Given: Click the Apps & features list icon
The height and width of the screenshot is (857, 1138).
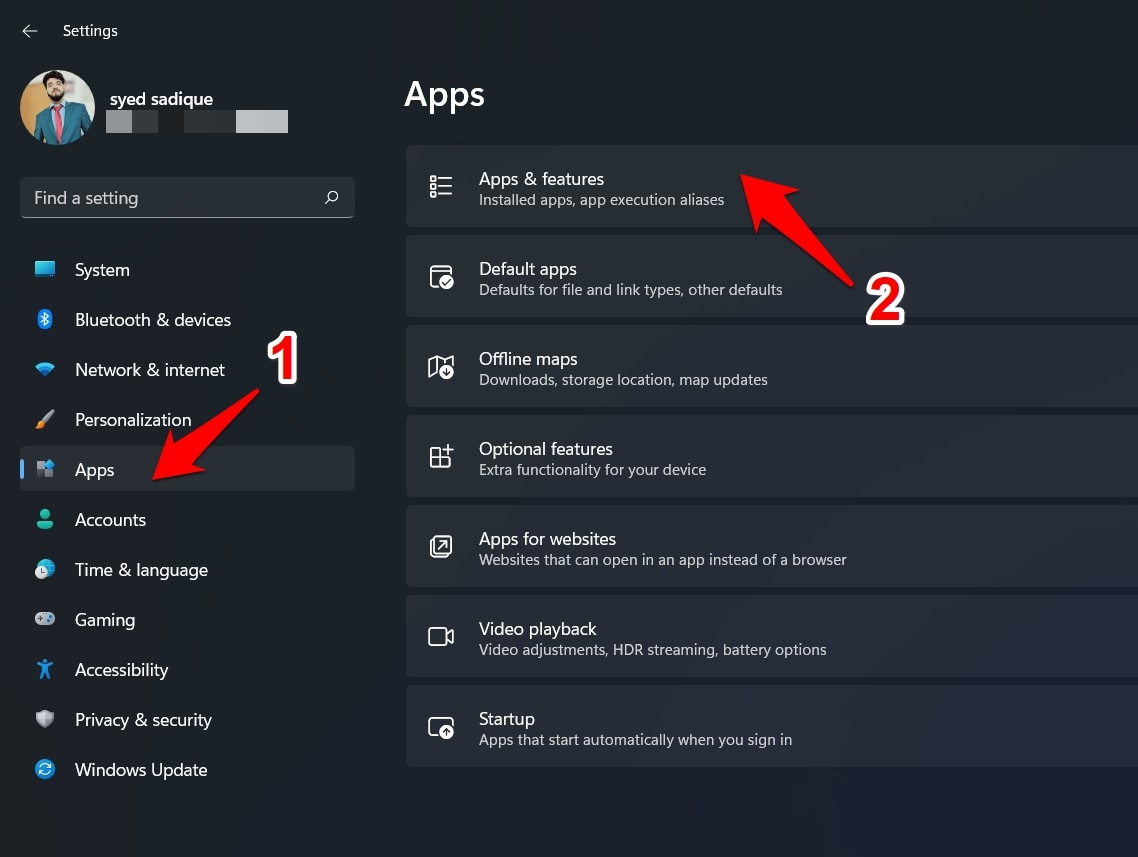Looking at the screenshot, I should tap(441, 186).
